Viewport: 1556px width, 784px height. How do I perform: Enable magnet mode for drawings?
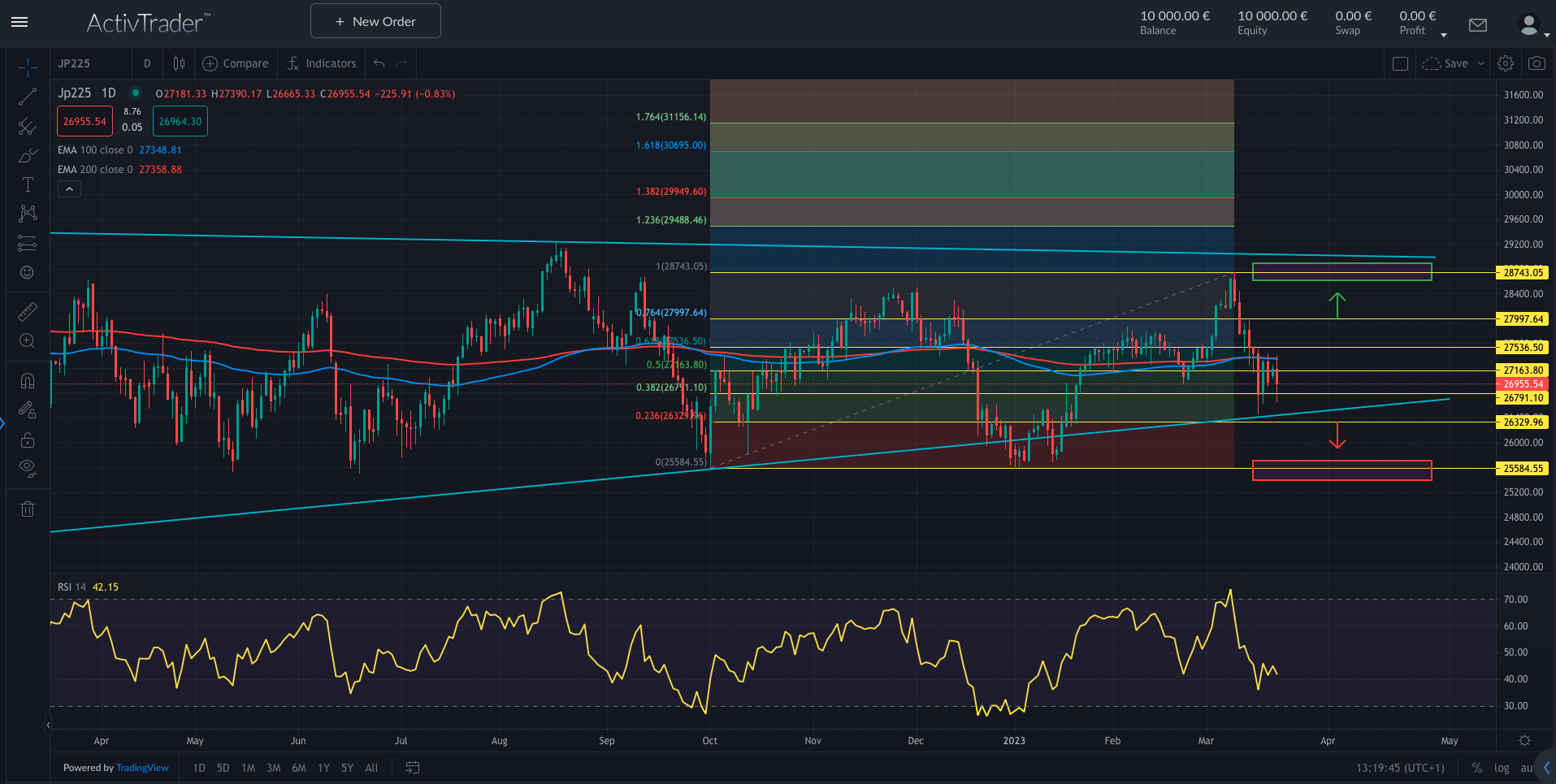[27, 379]
